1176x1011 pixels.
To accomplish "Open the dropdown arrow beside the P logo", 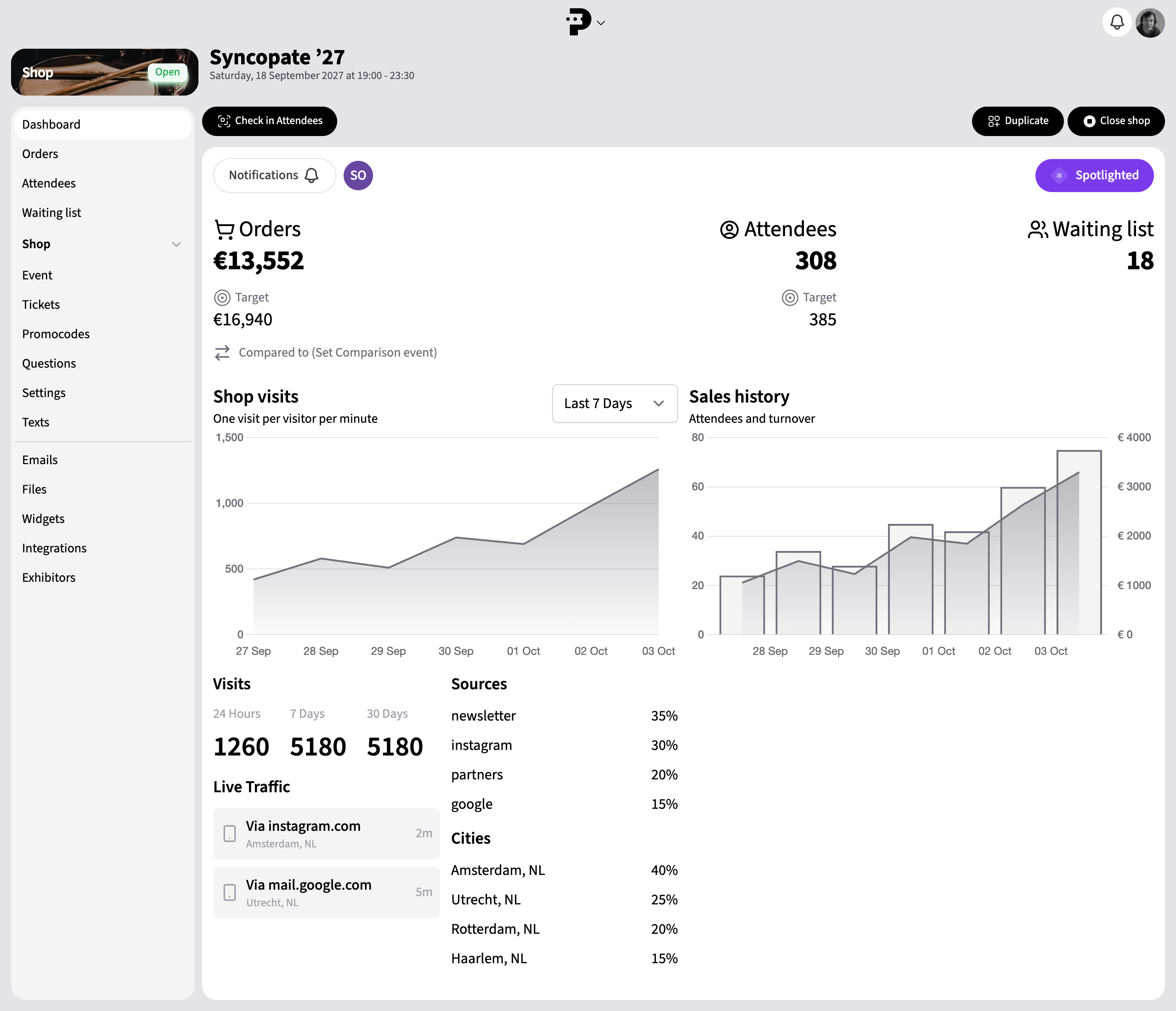I will (601, 23).
